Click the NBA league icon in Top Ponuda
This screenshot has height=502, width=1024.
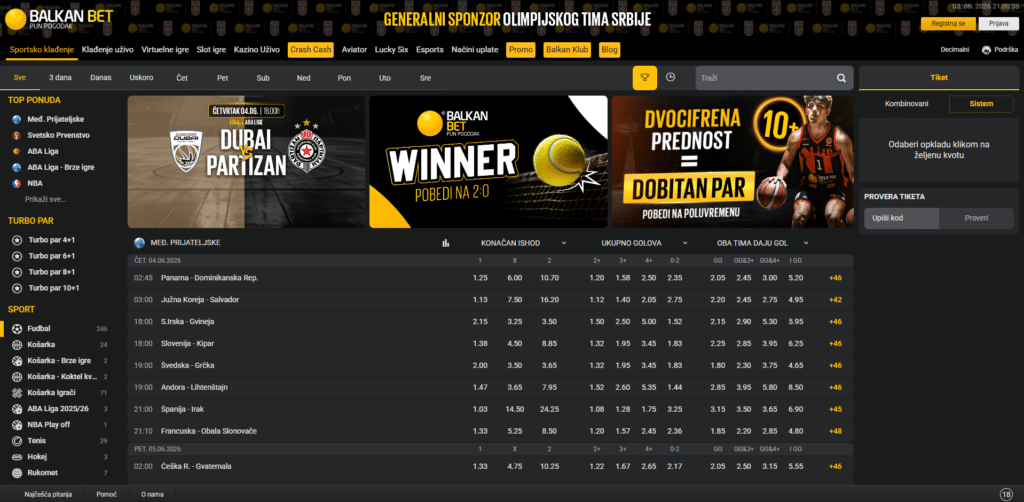pos(16,183)
